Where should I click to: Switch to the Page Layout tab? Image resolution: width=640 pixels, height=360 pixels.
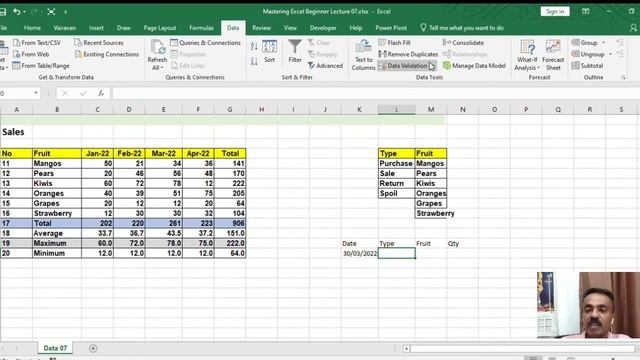click(x=160, y=28)
